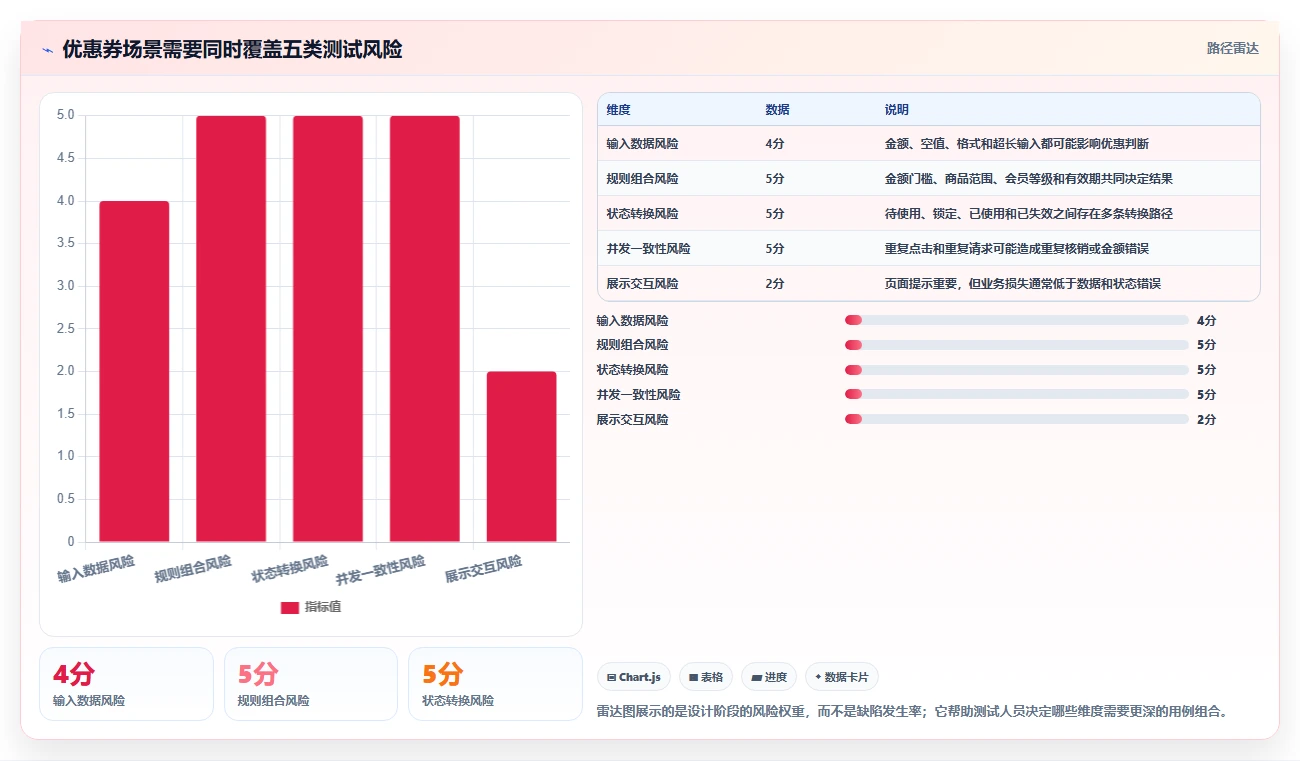The height and width of the screenshot is (761, 1300).
Task: Click the 数据 column header
Action: [777, 110]
